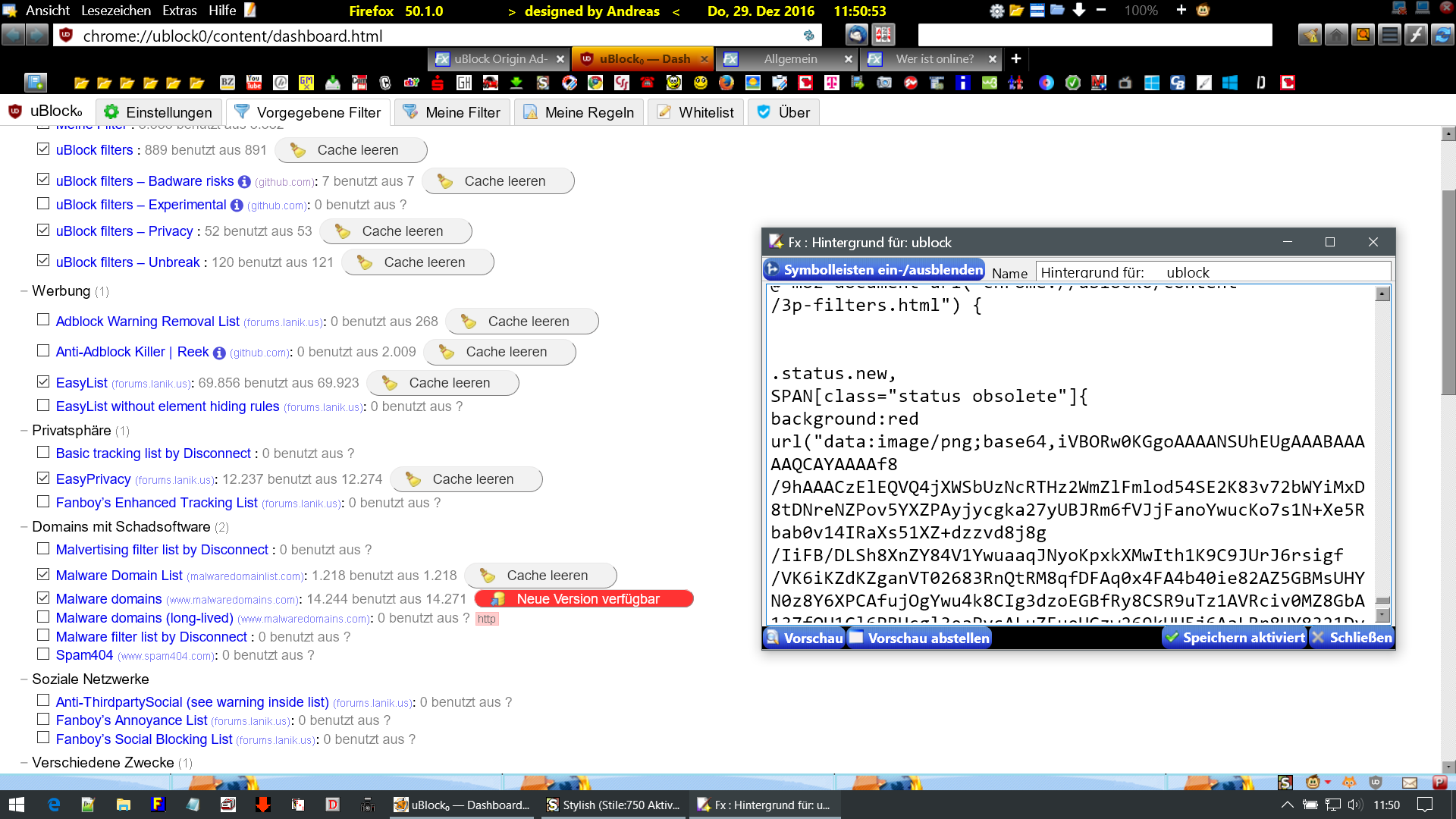Collapse the Domains mit Schadsoftware section
Image resolution: width=1456 pixels, height=819 pixels.
click(x=24, y=527)
